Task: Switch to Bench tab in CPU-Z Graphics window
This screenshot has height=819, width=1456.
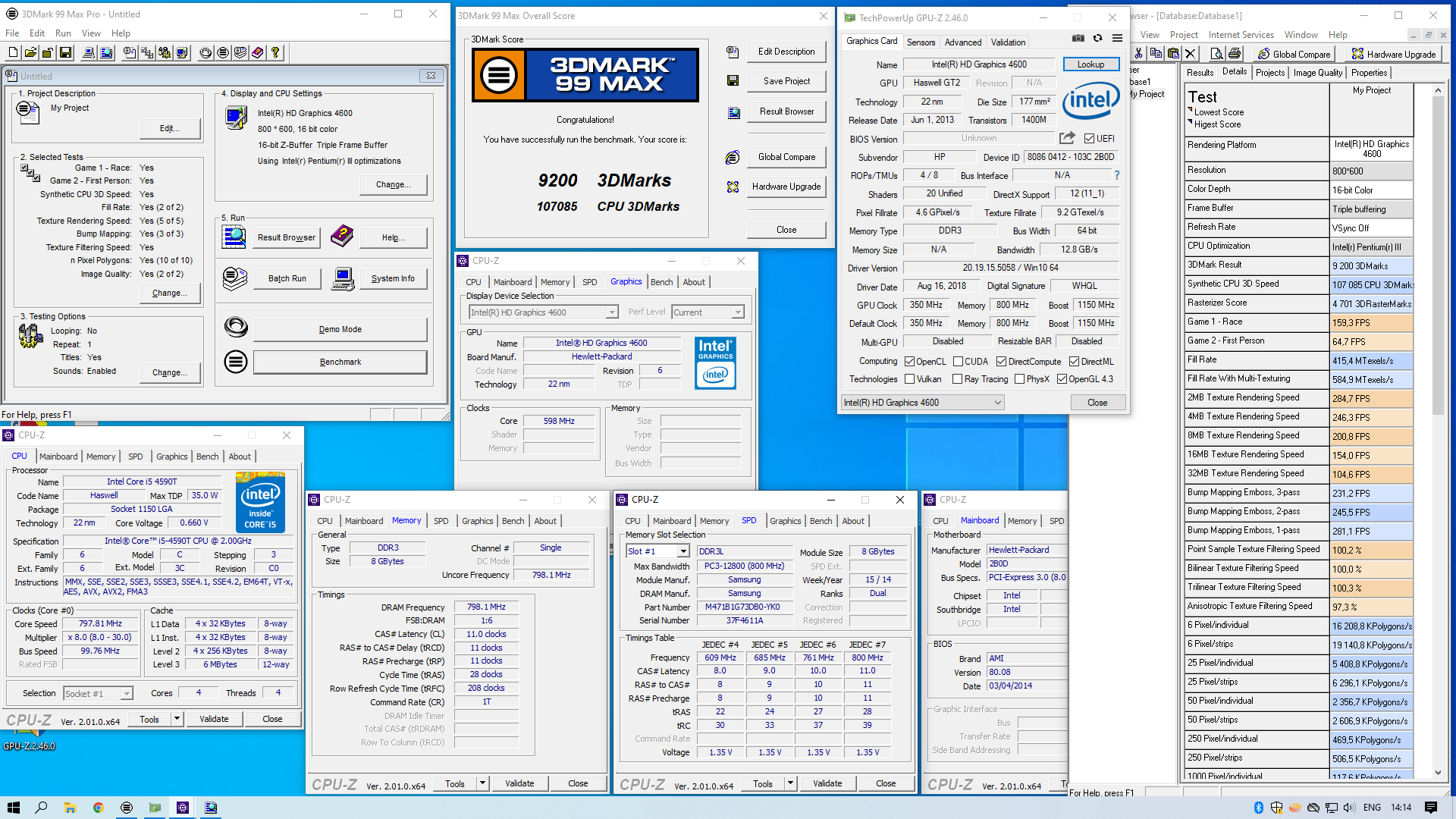Action: tap(661, 282)
